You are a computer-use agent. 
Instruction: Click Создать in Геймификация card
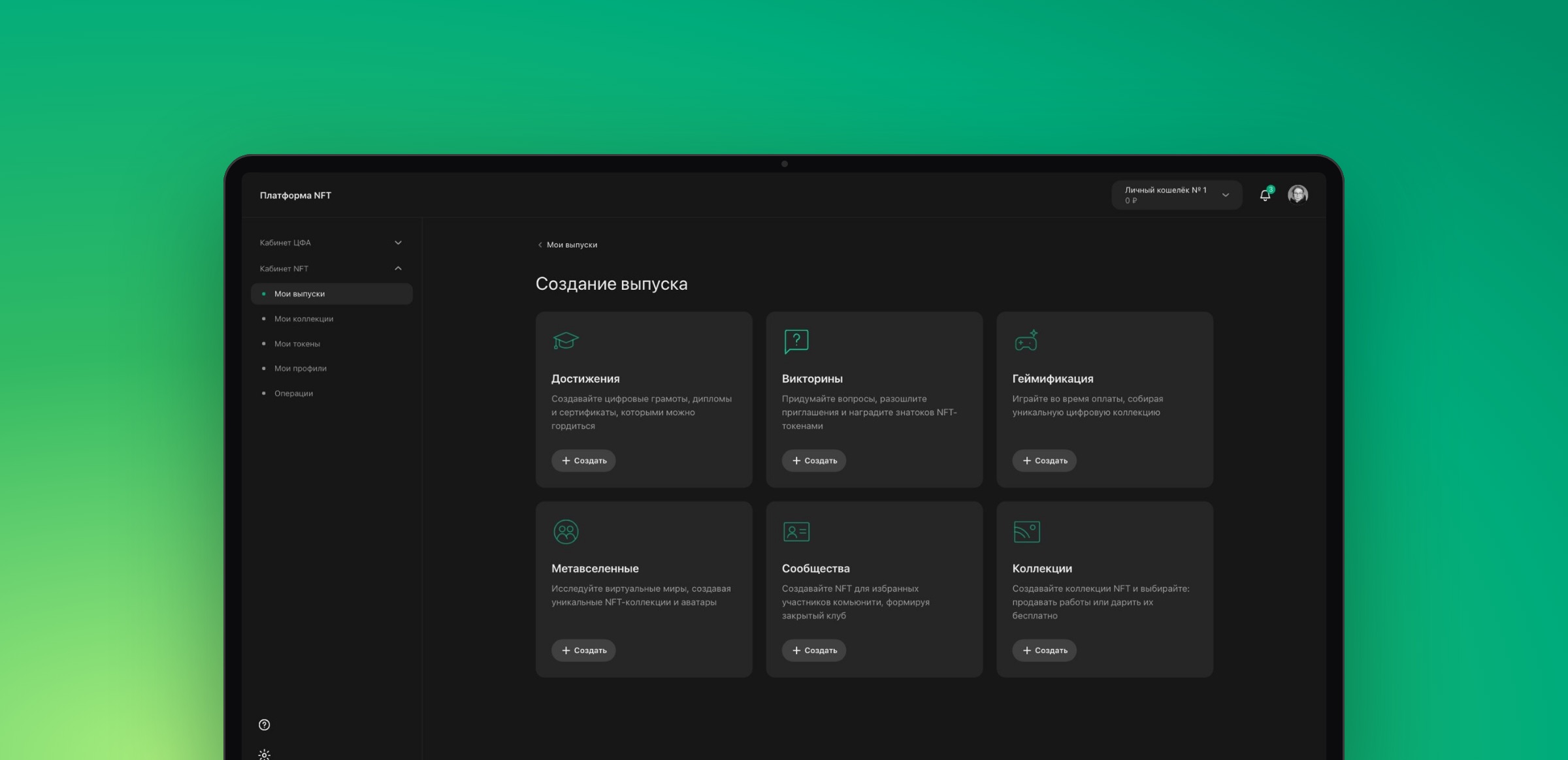tap(1044, 460)
